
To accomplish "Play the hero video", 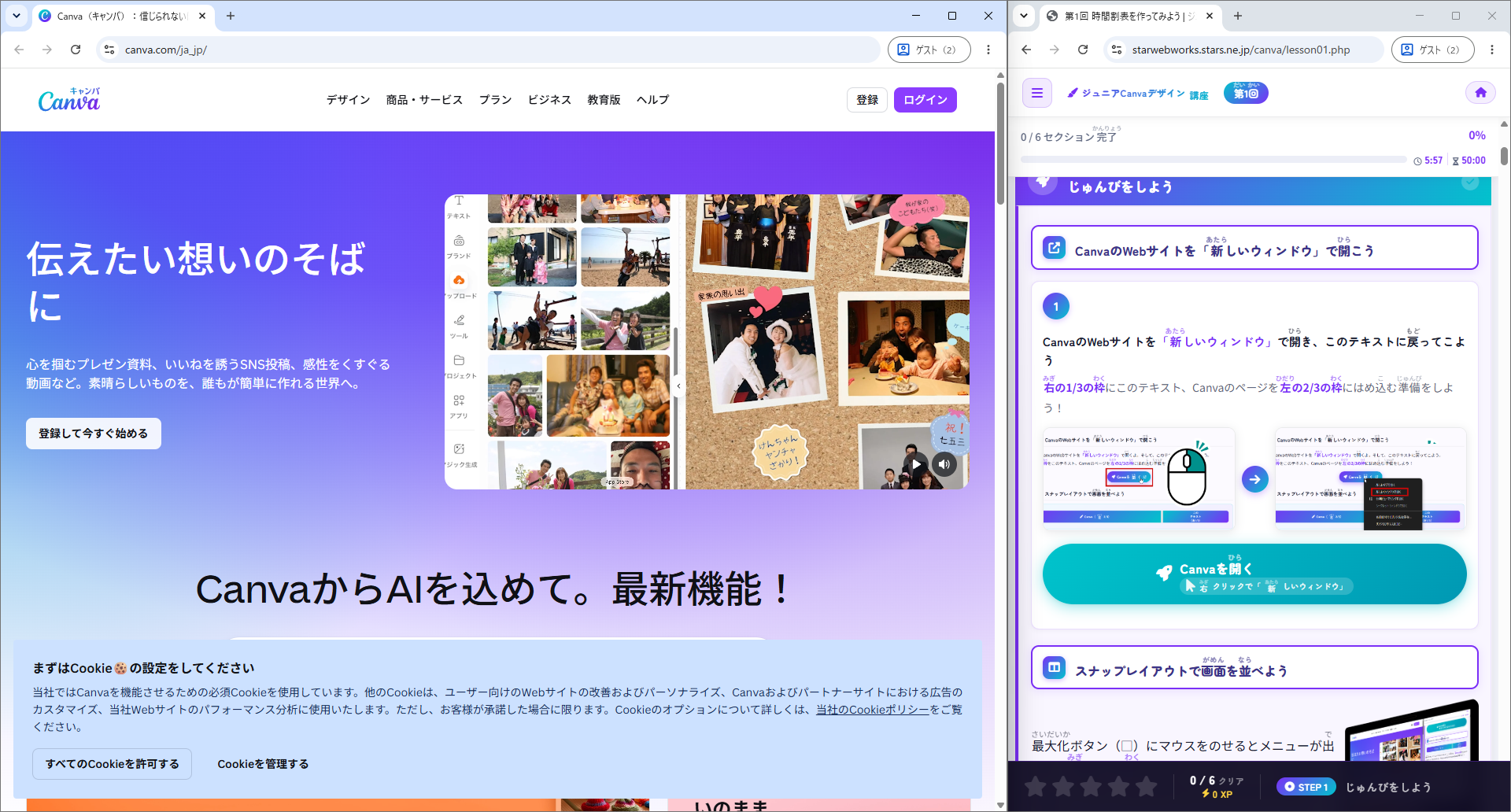I will click(915, 464).
